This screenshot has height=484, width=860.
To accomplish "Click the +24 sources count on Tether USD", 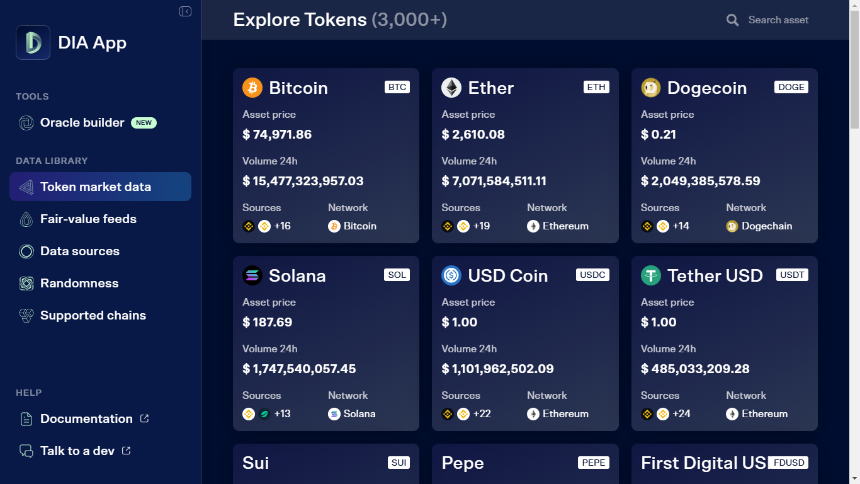I will (x=681, y=414).
